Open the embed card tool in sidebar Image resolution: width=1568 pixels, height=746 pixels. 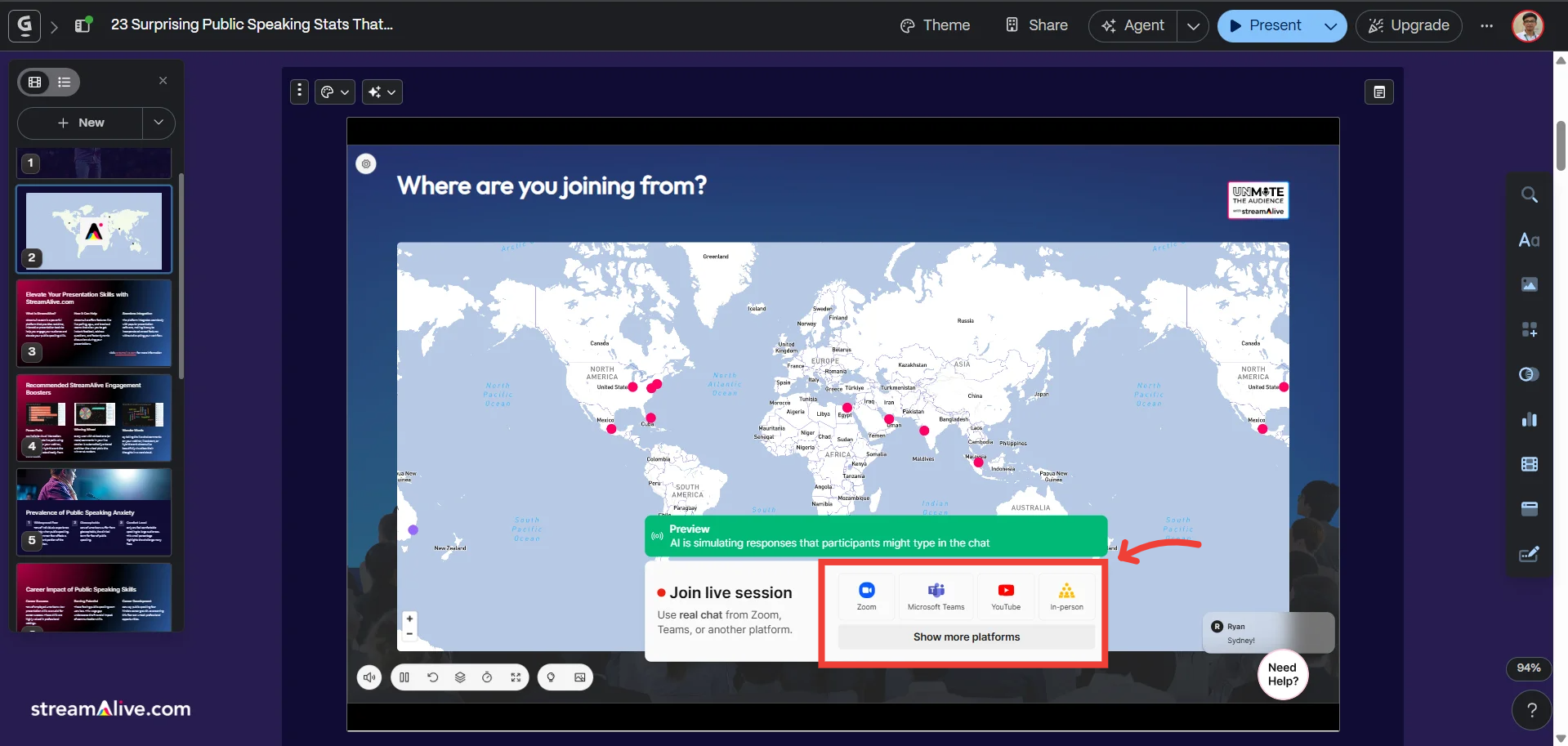click(x=1529, y=508)
